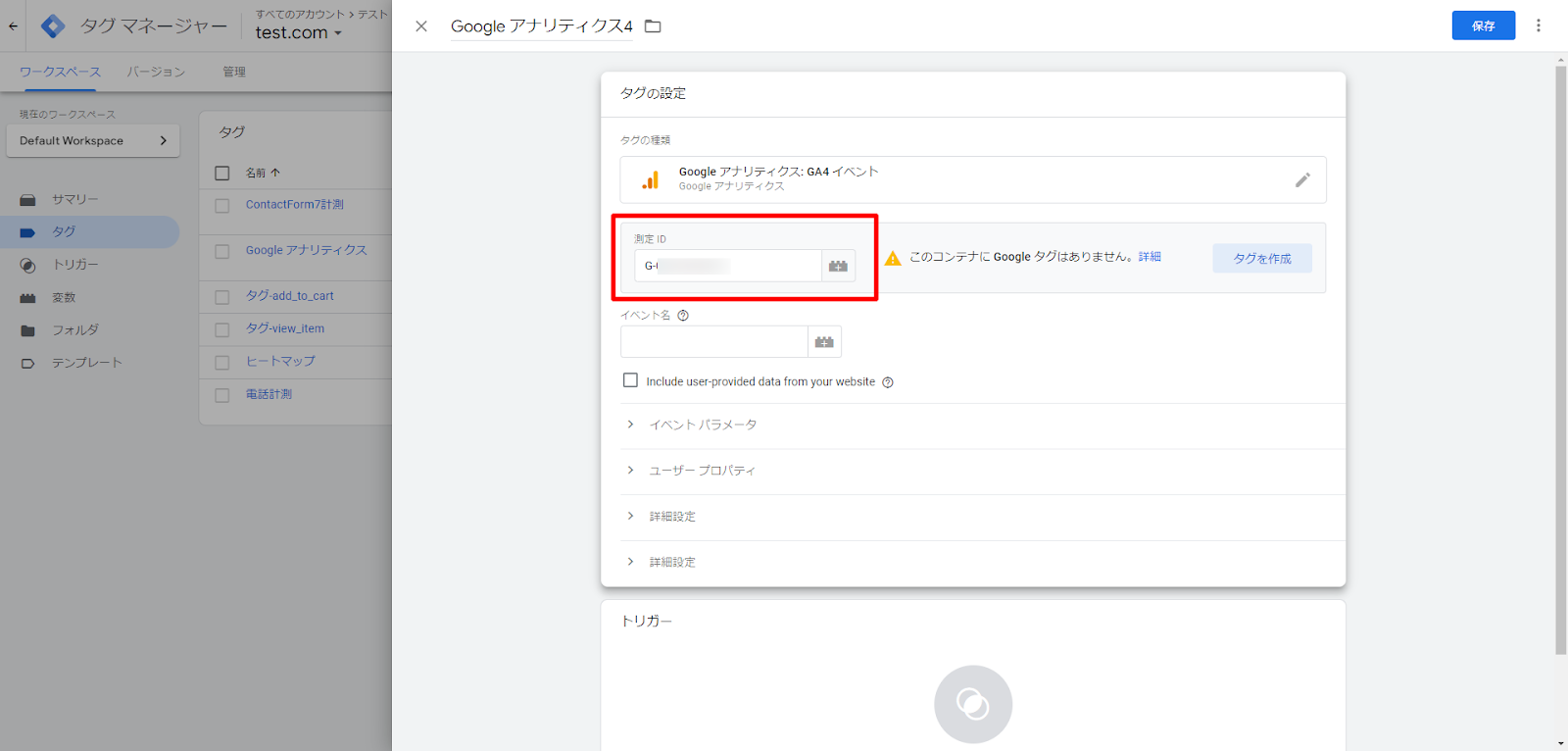Open タグ-view_item tag link

tap(285, 328)
